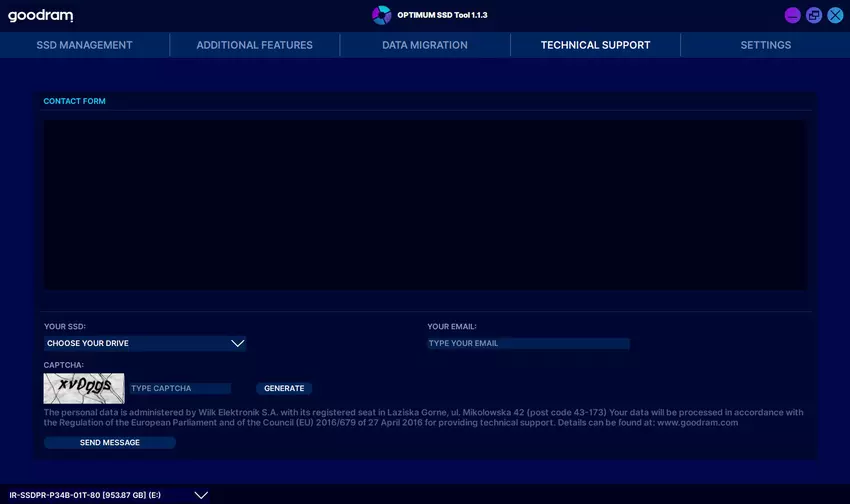Close the Optimum SSD Tool window
This screenshot has height=504, width=850.
point(835,15)
